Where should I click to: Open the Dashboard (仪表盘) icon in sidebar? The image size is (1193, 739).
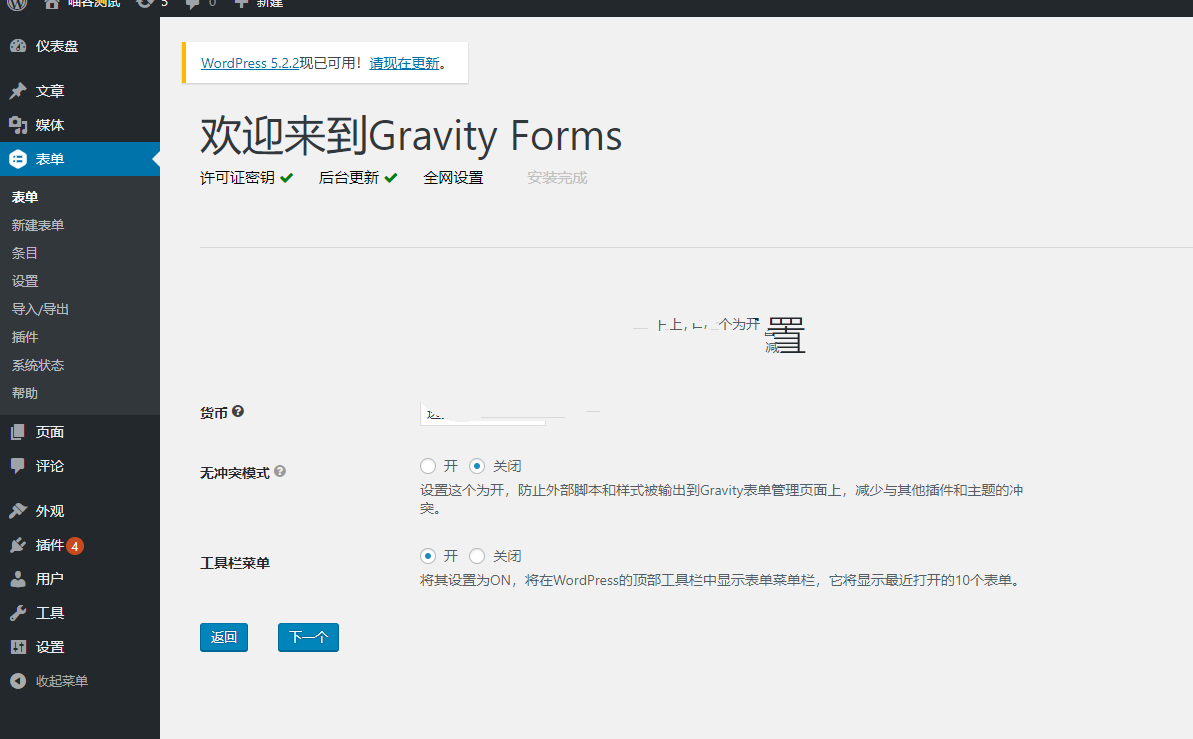pos(18,46)
